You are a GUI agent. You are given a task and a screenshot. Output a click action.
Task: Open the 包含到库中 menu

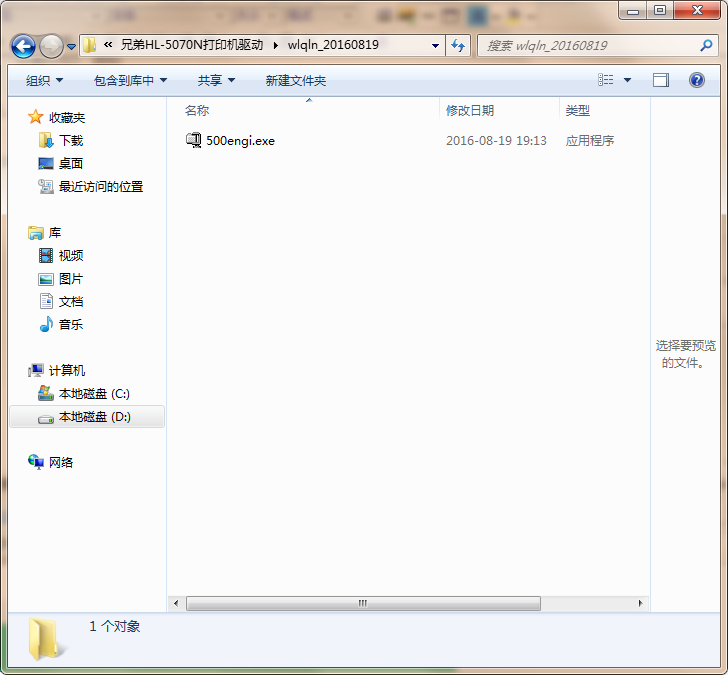130,81
